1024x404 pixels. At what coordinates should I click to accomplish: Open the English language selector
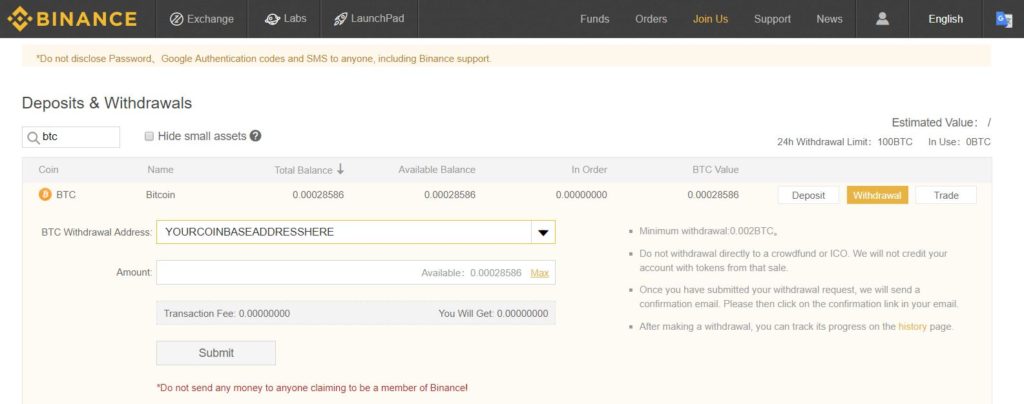coord(945,19)
